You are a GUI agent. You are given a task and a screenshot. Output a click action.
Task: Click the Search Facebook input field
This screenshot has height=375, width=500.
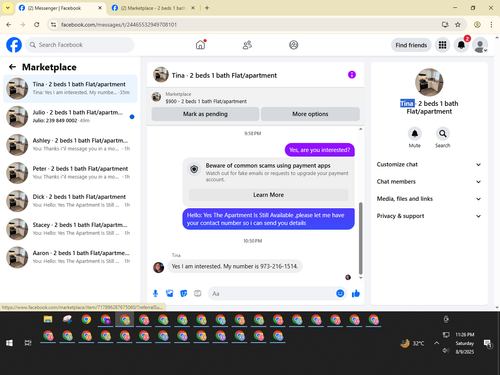[x=80, y=45]
